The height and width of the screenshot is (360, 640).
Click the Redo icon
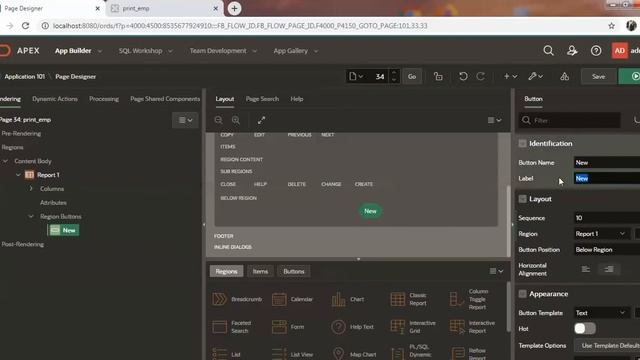click(481, 76)
